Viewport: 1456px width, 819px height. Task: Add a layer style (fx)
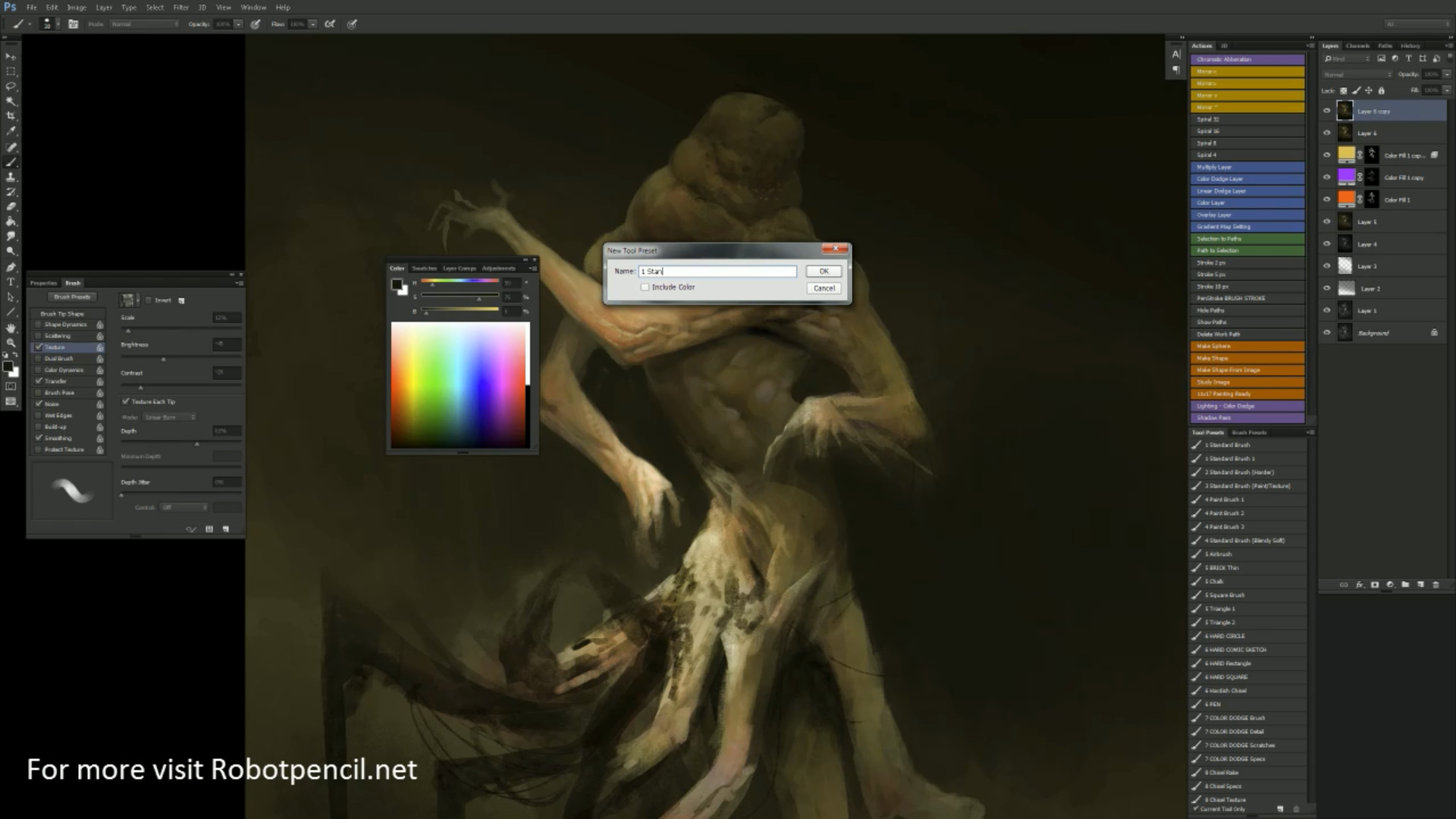1359,585
